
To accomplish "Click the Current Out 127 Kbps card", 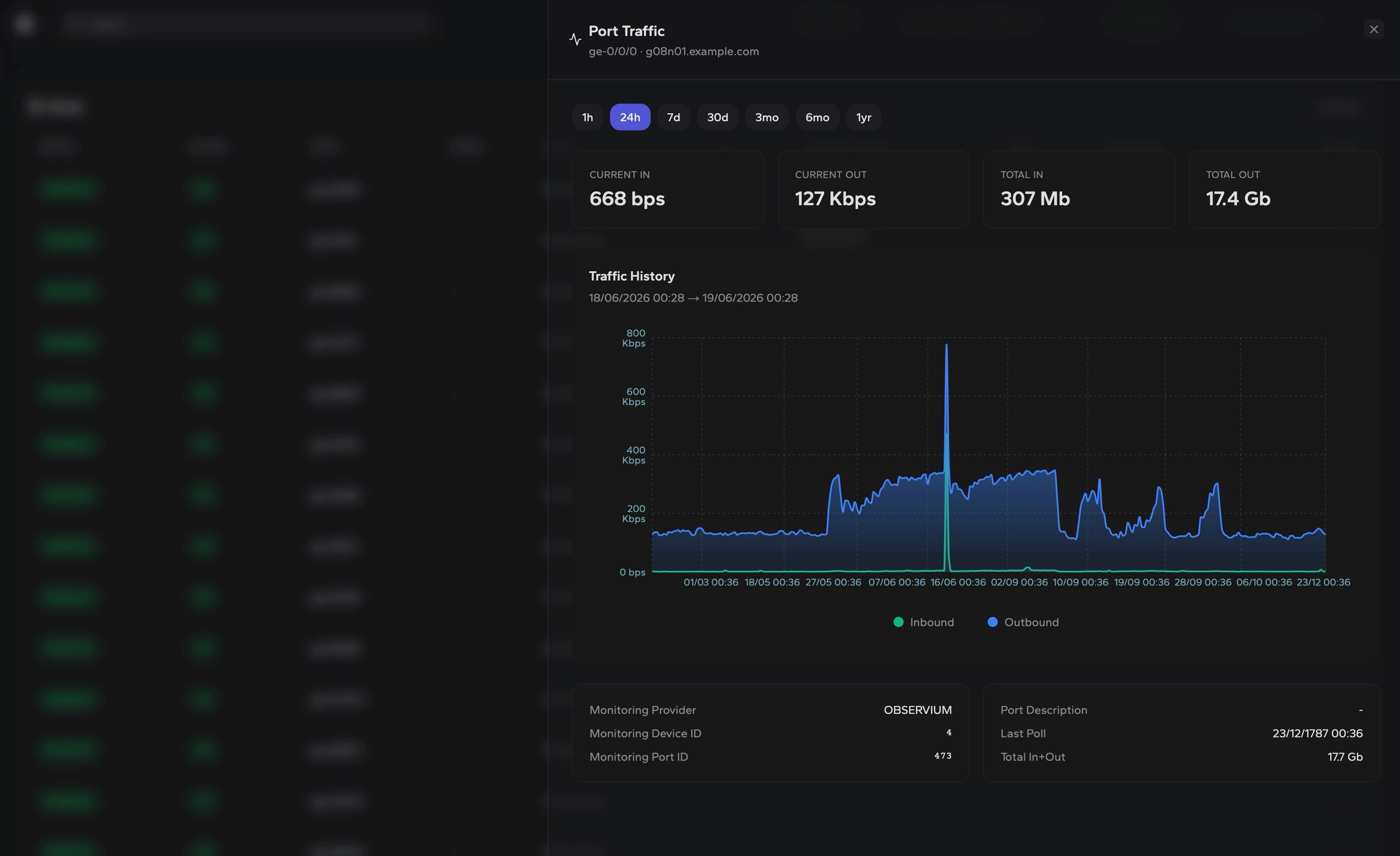I will (x=873, y=190).
